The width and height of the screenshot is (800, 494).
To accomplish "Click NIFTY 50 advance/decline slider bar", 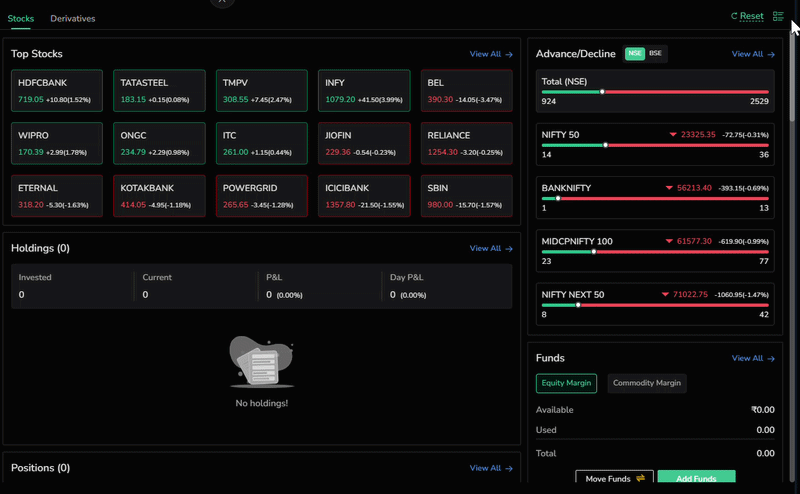I will coord(655,145).
